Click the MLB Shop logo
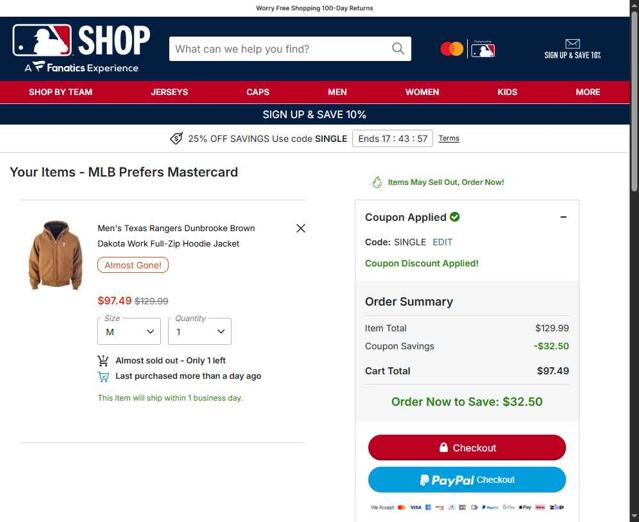639x522 pixels. point(81,48)
